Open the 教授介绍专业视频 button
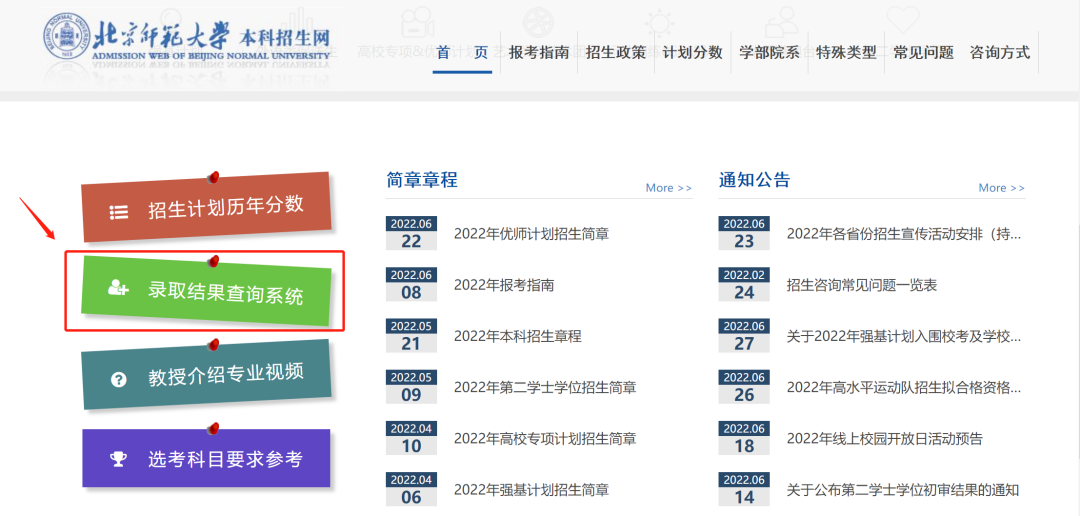 click(x=207, y=375)
